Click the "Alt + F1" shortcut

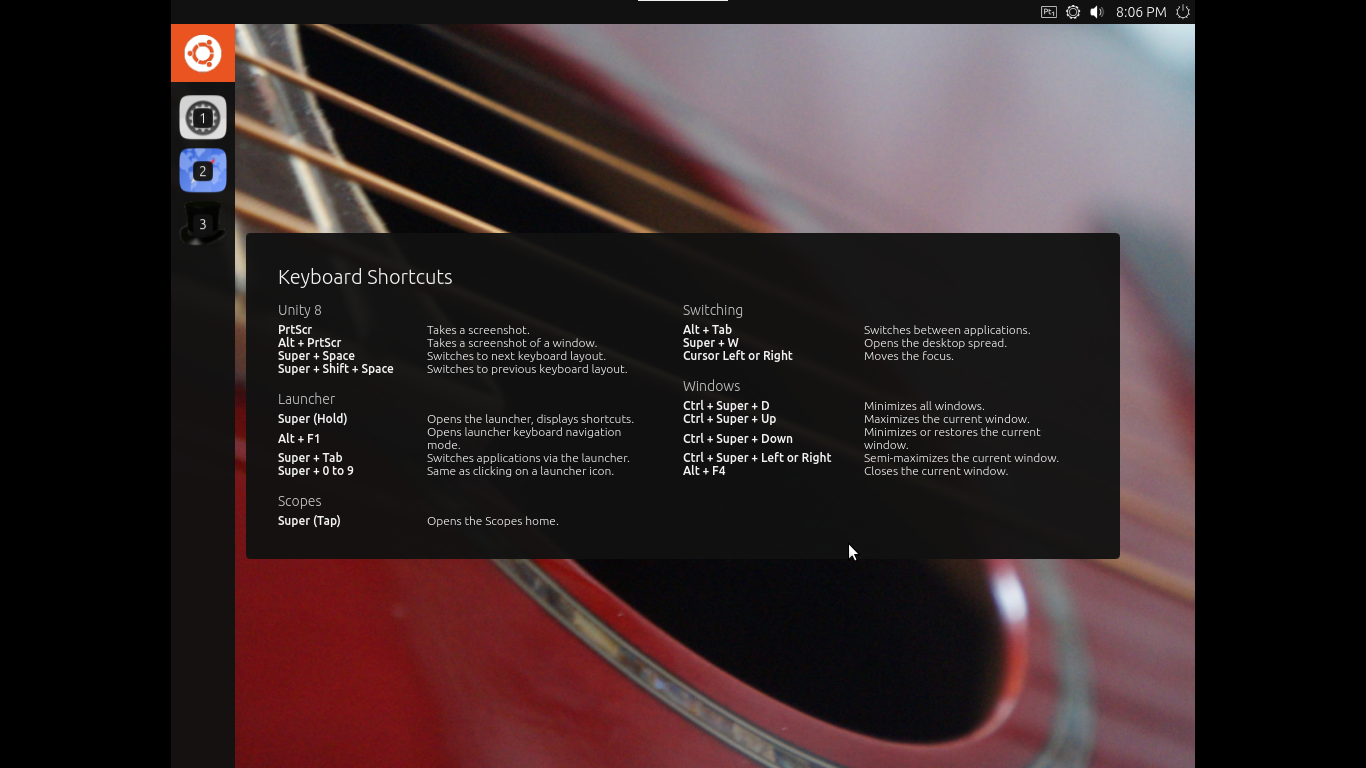point(299,439)
